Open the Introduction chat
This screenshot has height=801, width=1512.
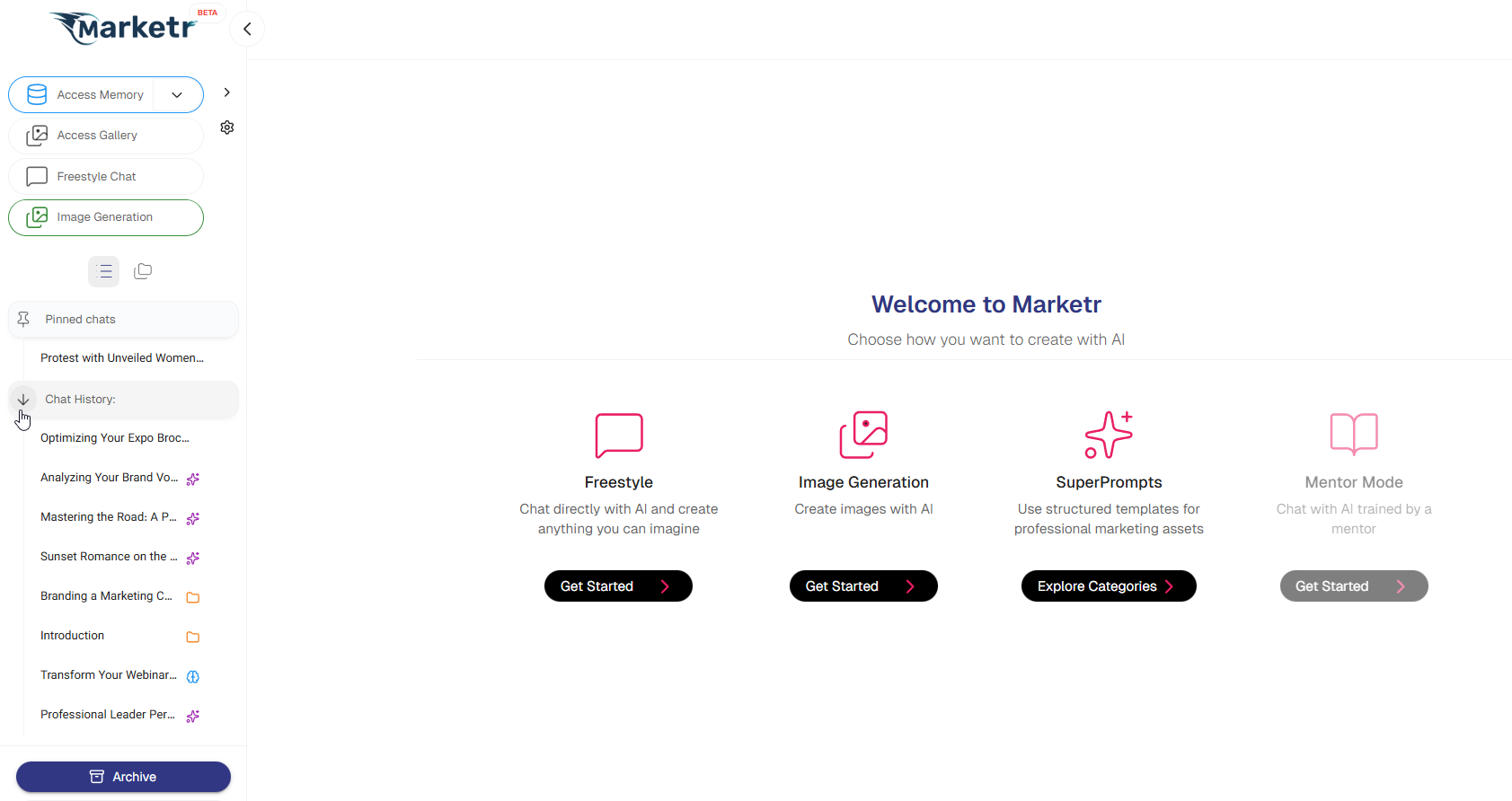72,636
